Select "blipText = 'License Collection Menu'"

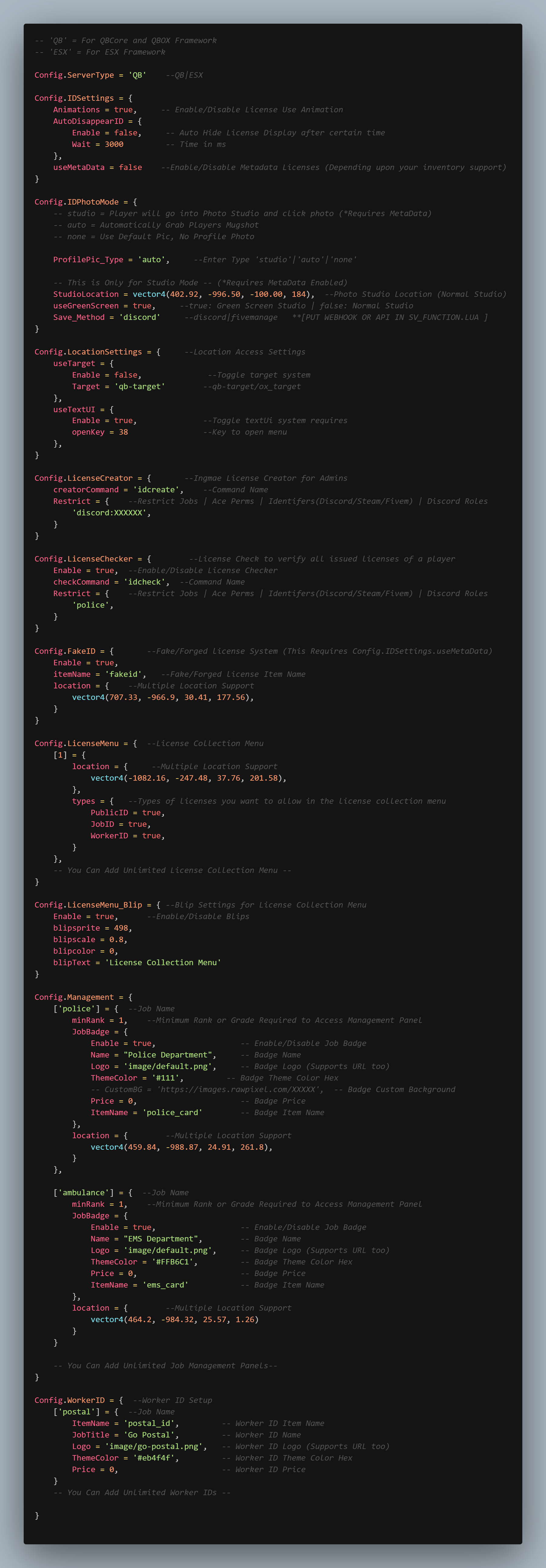point(137,963)
